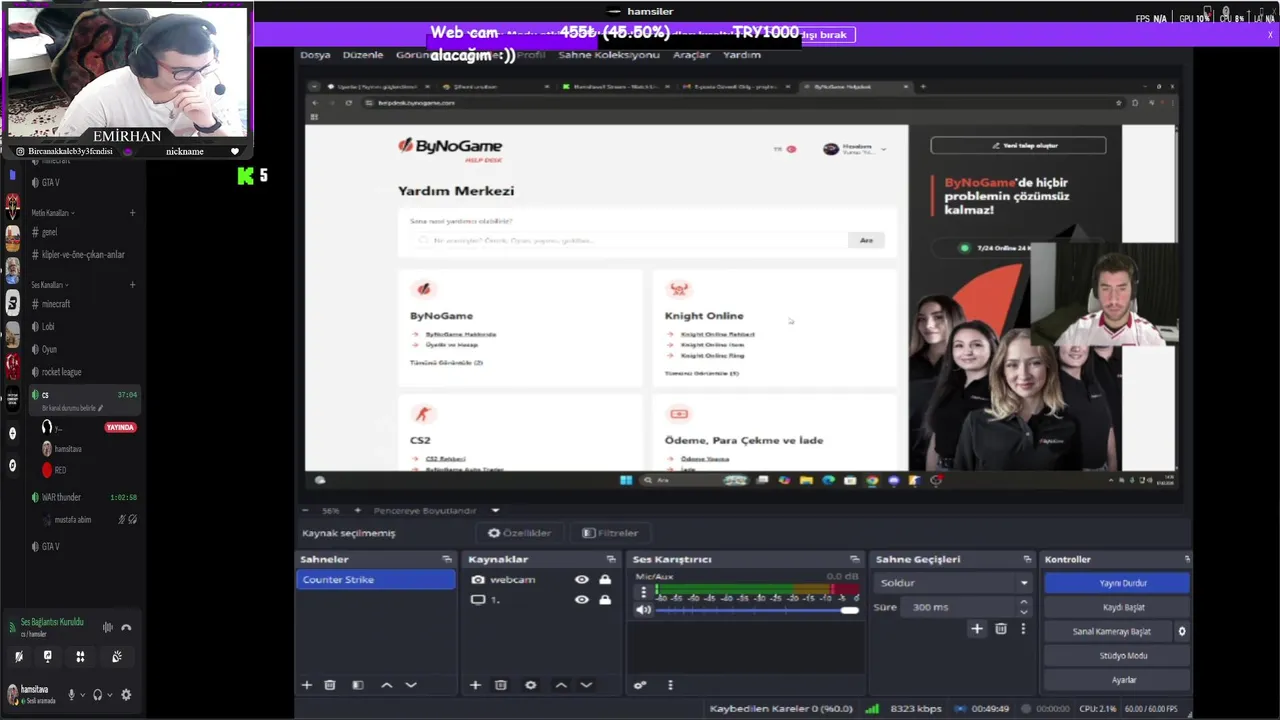Open virtual camera settings gear icon
This screenshot has width=1280, height=720.
click(x=1182, y=631)
